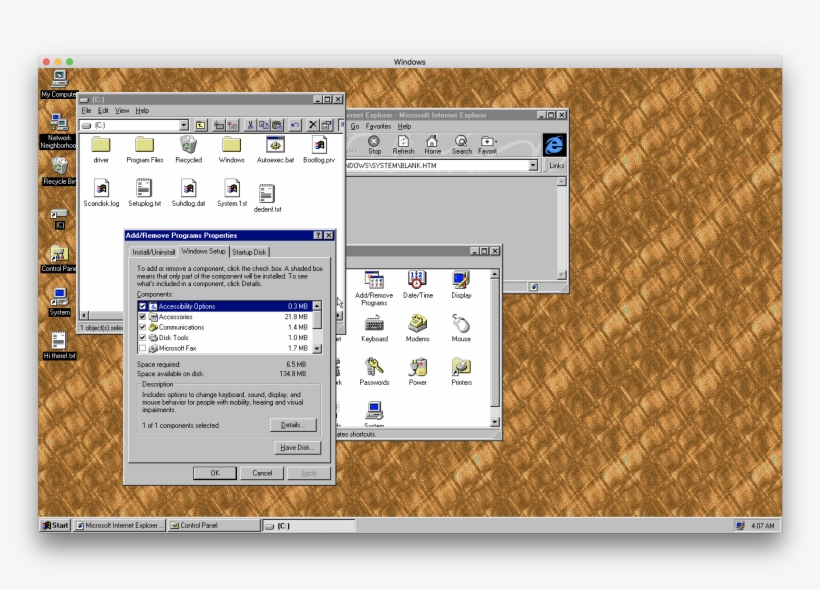Check the Microsoft Fax component
Screen dimensions: 820x589
[142, 348]
